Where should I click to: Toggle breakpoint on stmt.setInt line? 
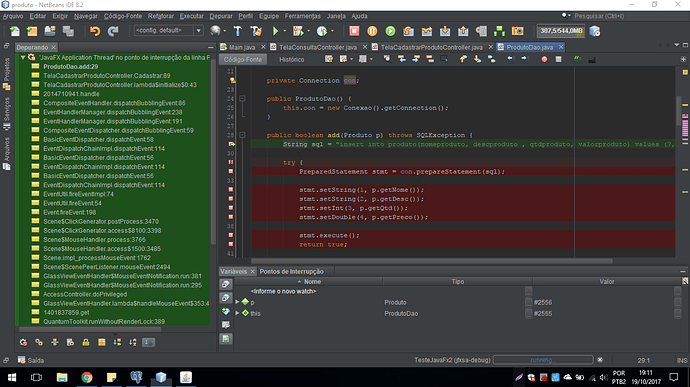coord(231,208)
